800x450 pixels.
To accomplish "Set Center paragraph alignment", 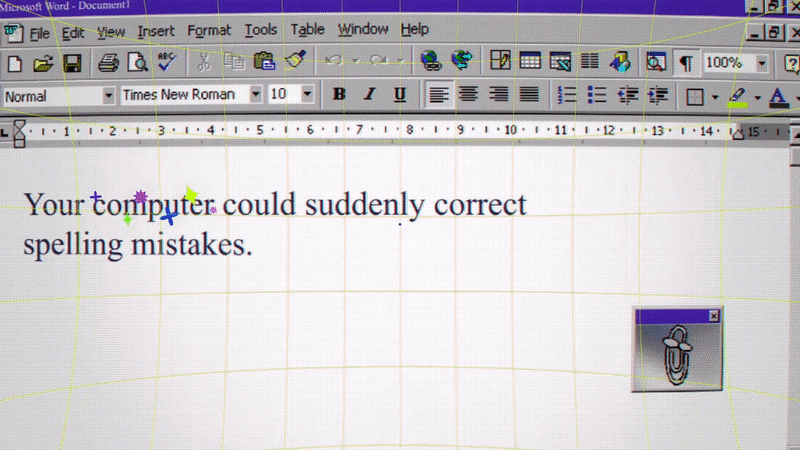I will pyautogui.click(x=468, y=94).
